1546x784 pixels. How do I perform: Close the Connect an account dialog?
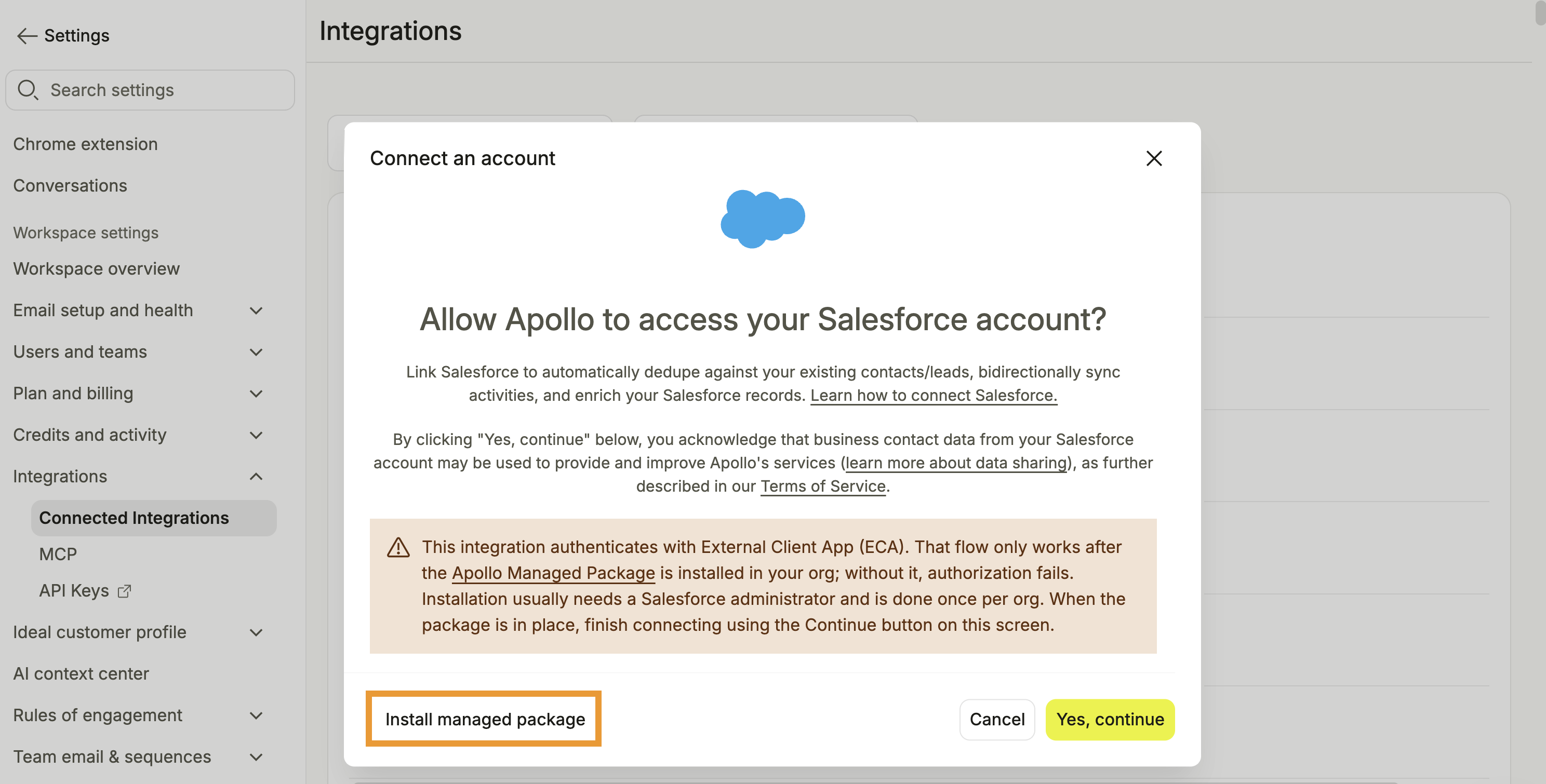[x=1153, y=158]
